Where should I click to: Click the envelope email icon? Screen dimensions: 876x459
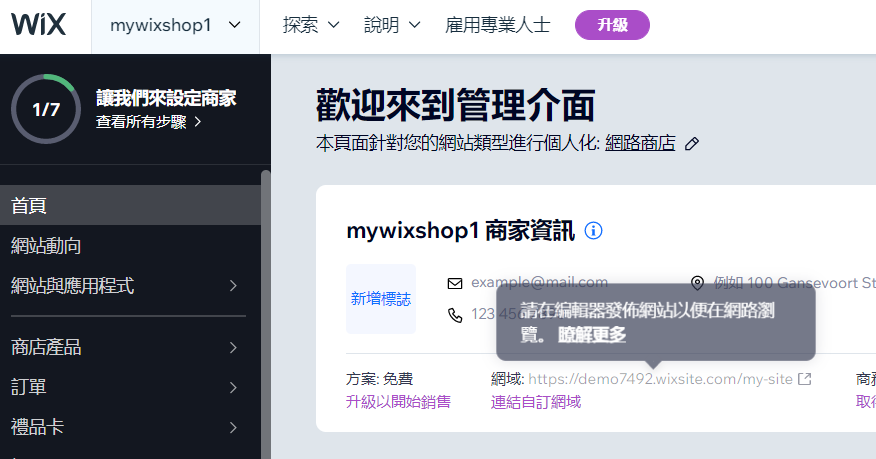click(455, 284)
